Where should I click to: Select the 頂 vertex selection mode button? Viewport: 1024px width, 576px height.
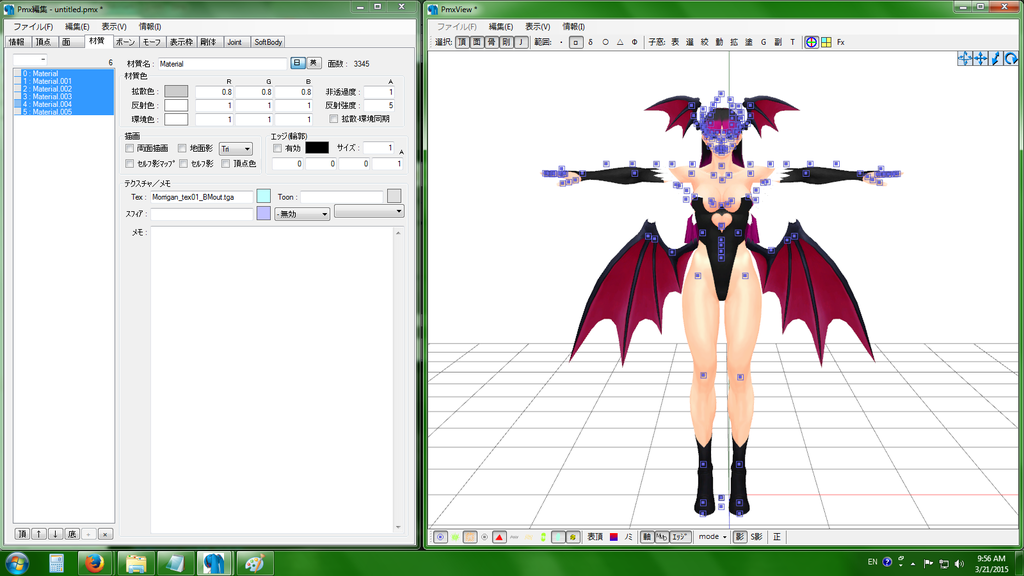coord(462,42)
